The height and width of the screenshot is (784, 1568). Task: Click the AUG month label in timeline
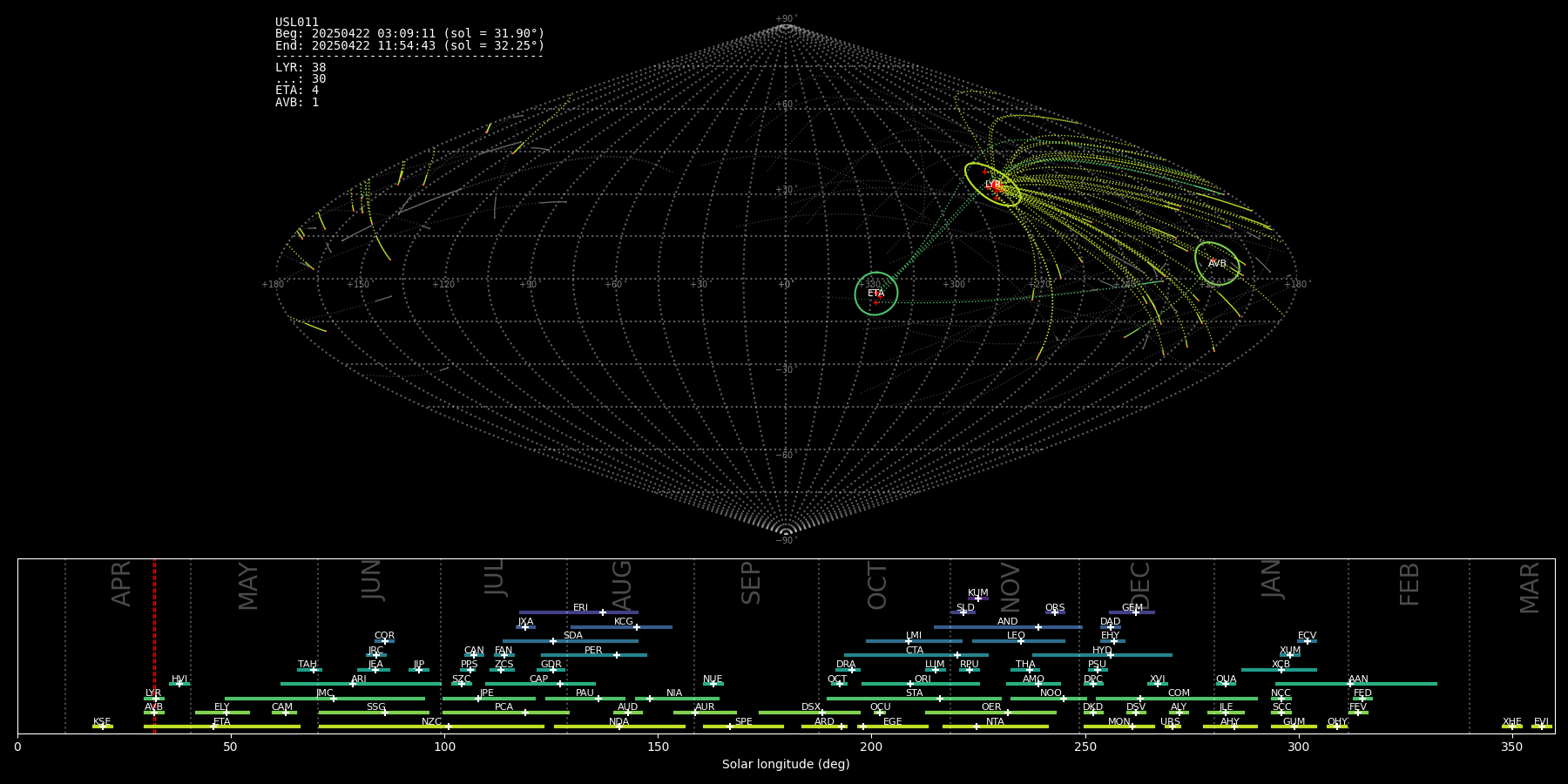click(x=621, y=585)
